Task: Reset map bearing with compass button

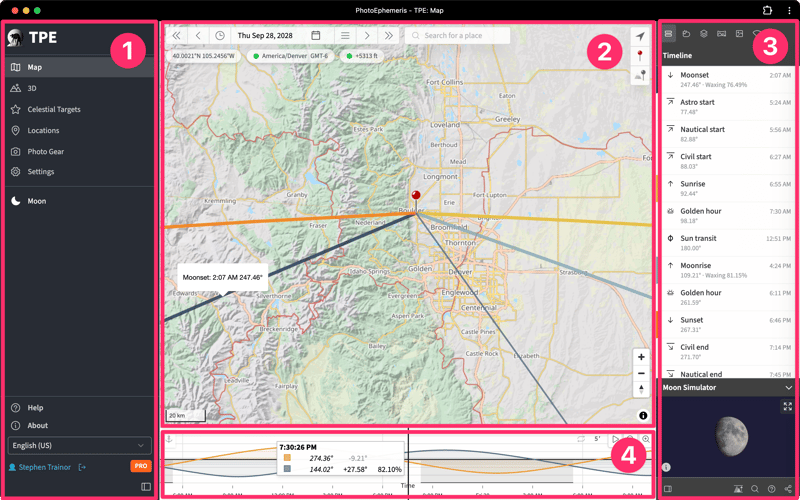Action: 641,390
